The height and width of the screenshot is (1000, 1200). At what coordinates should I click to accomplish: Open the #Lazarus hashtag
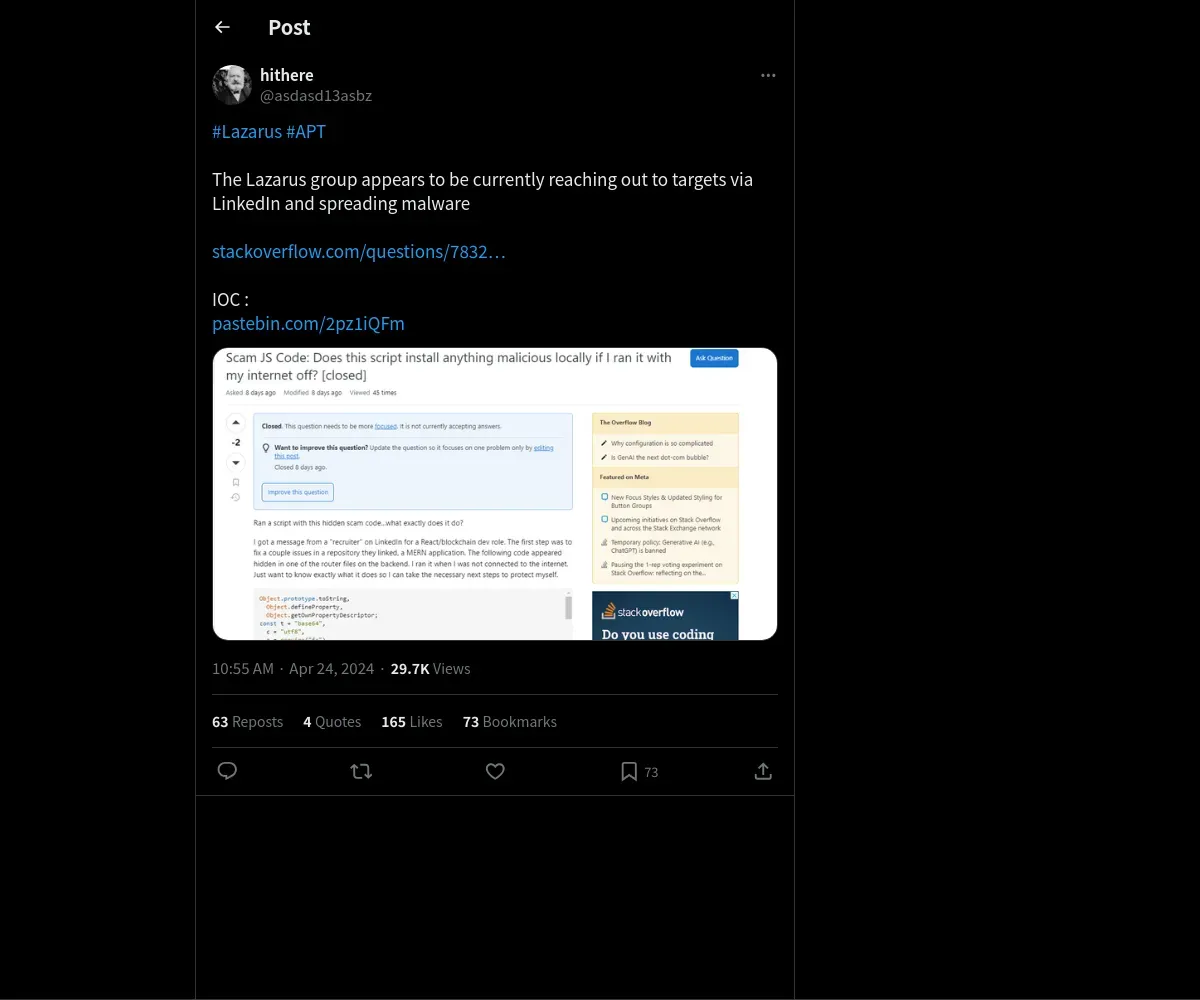tap(247, 131)
